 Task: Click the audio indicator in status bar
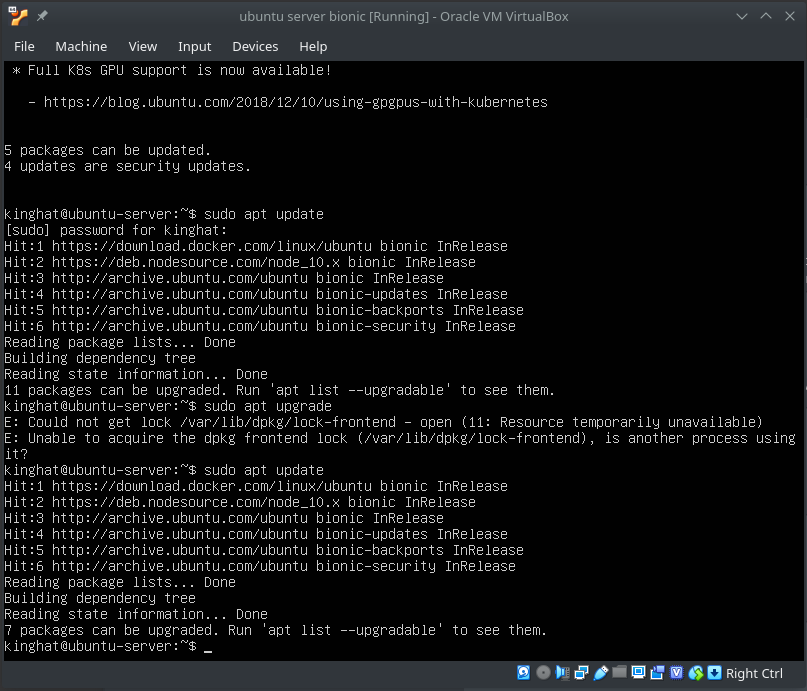click(x=562, y=673)
